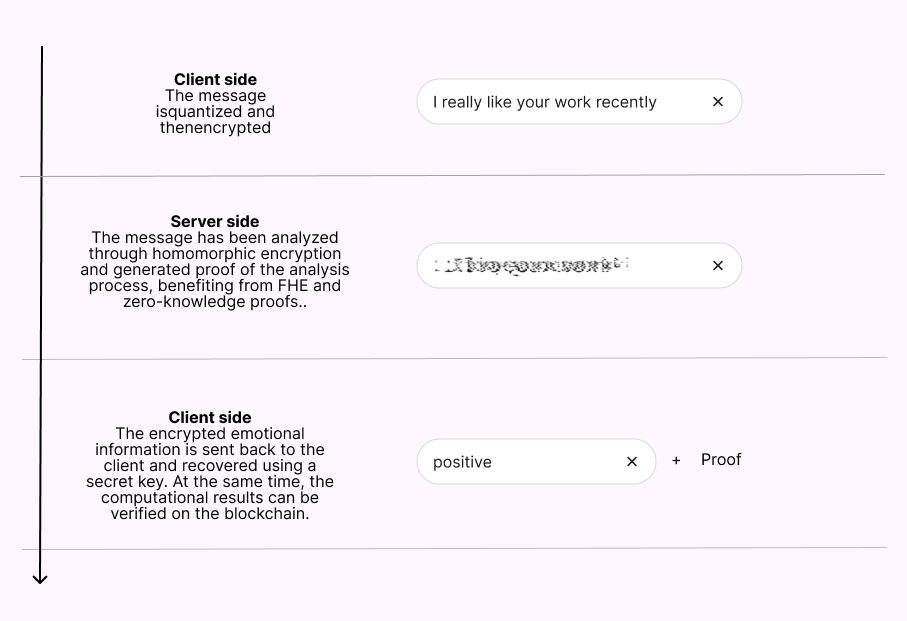Clear the 'I really like your work recently' field
Image resolution: width=907 pixels, height=621 pixels.
pyautogui.click(x=718, y=102)
